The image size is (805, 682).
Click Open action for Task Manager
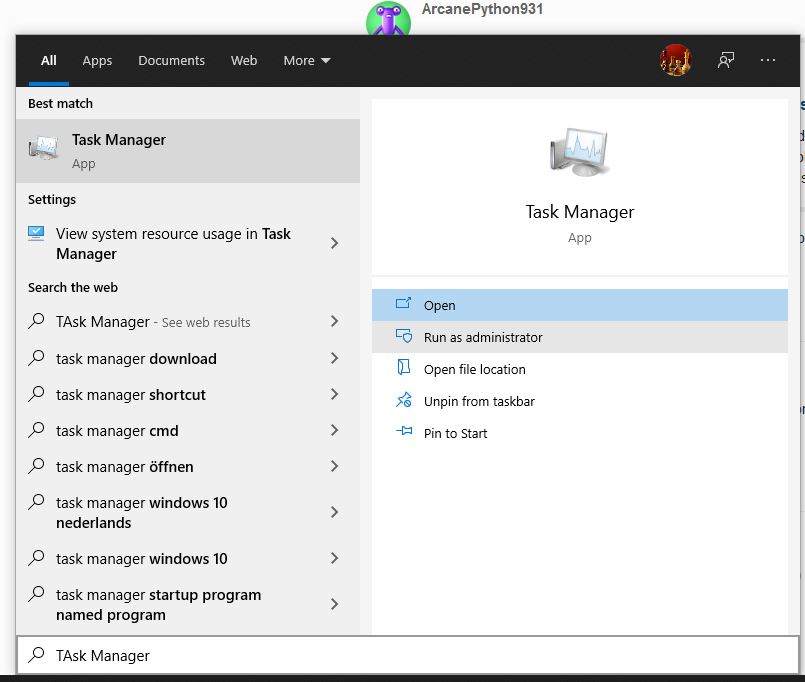coord(439,305)
